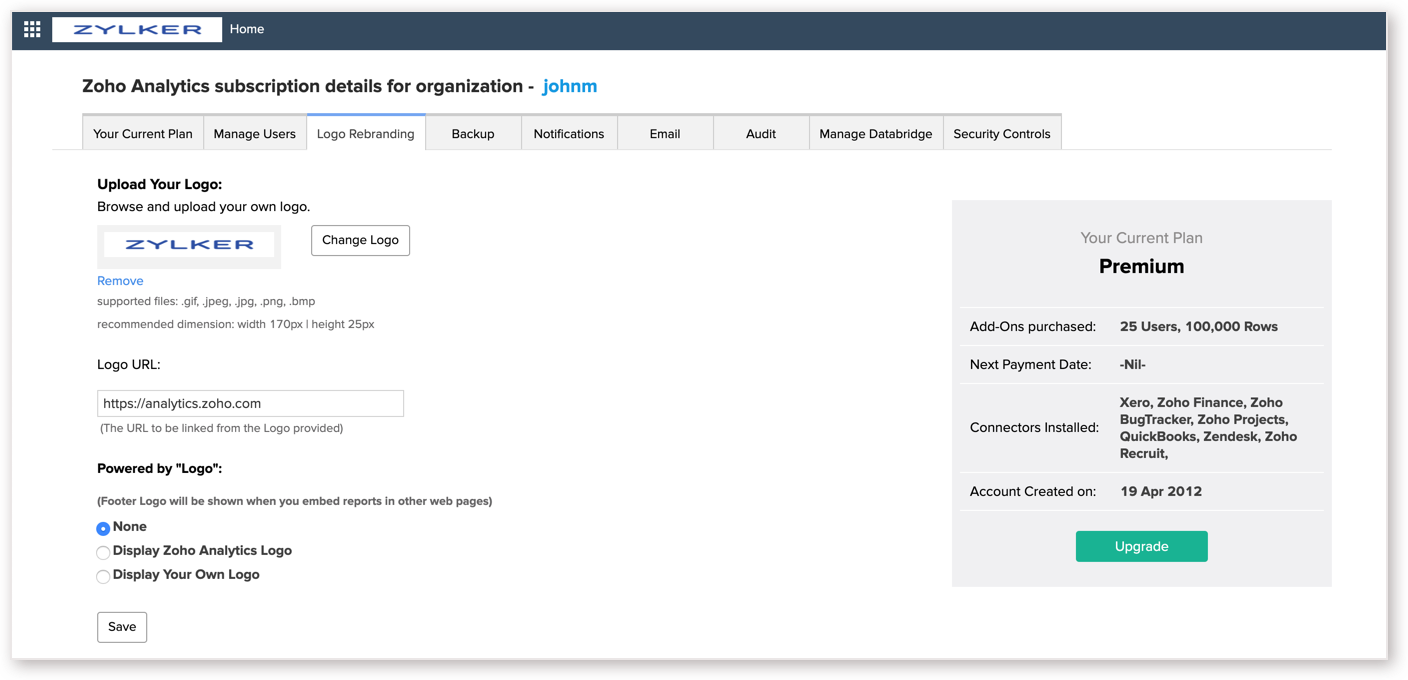Click the Change Logo button
1408x680 pixels.
point(360,240)
